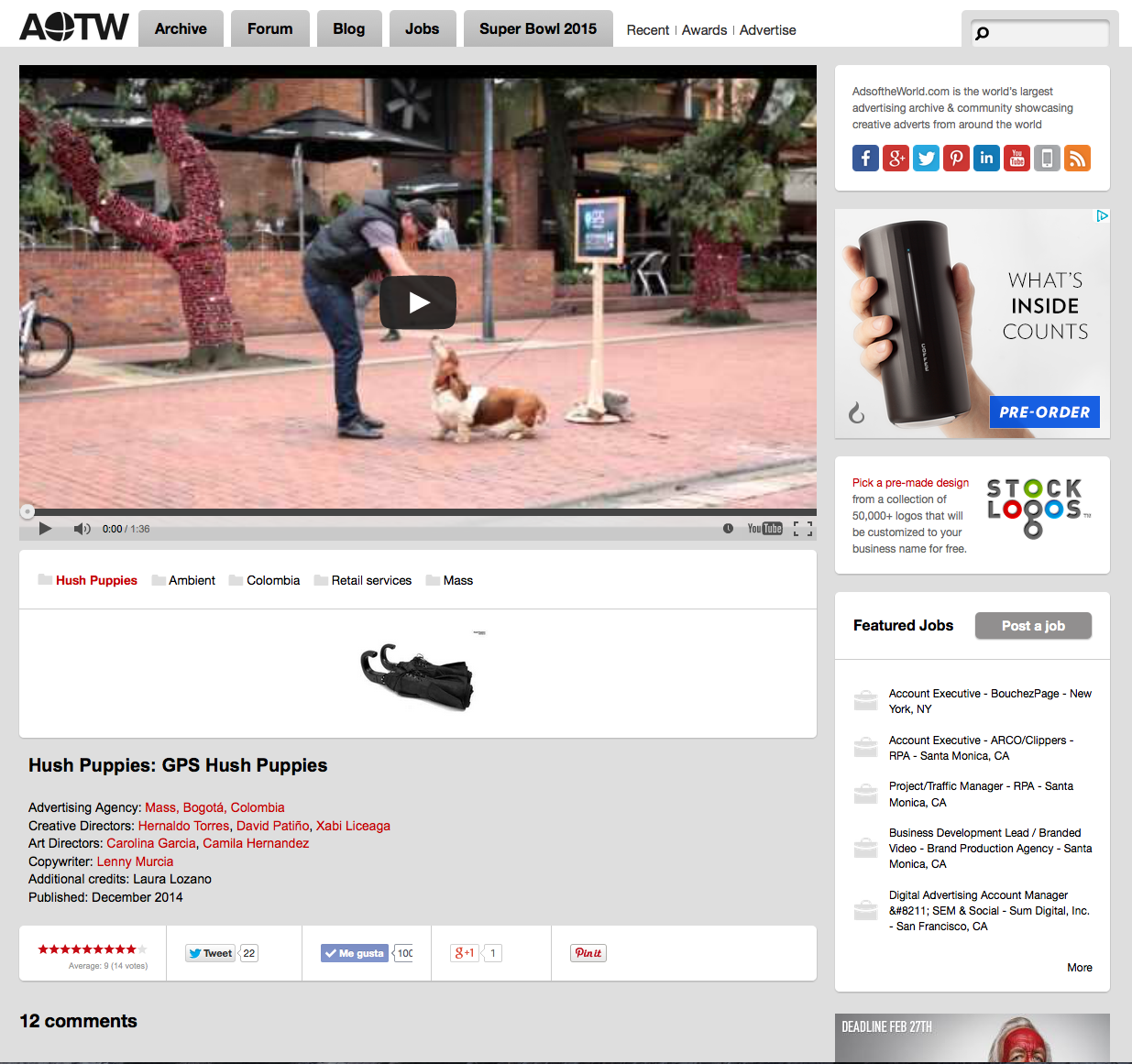Click Pick a pre-made design link
The height and width of the screenshot is (1064, 1132).
[x=910, y=483]
